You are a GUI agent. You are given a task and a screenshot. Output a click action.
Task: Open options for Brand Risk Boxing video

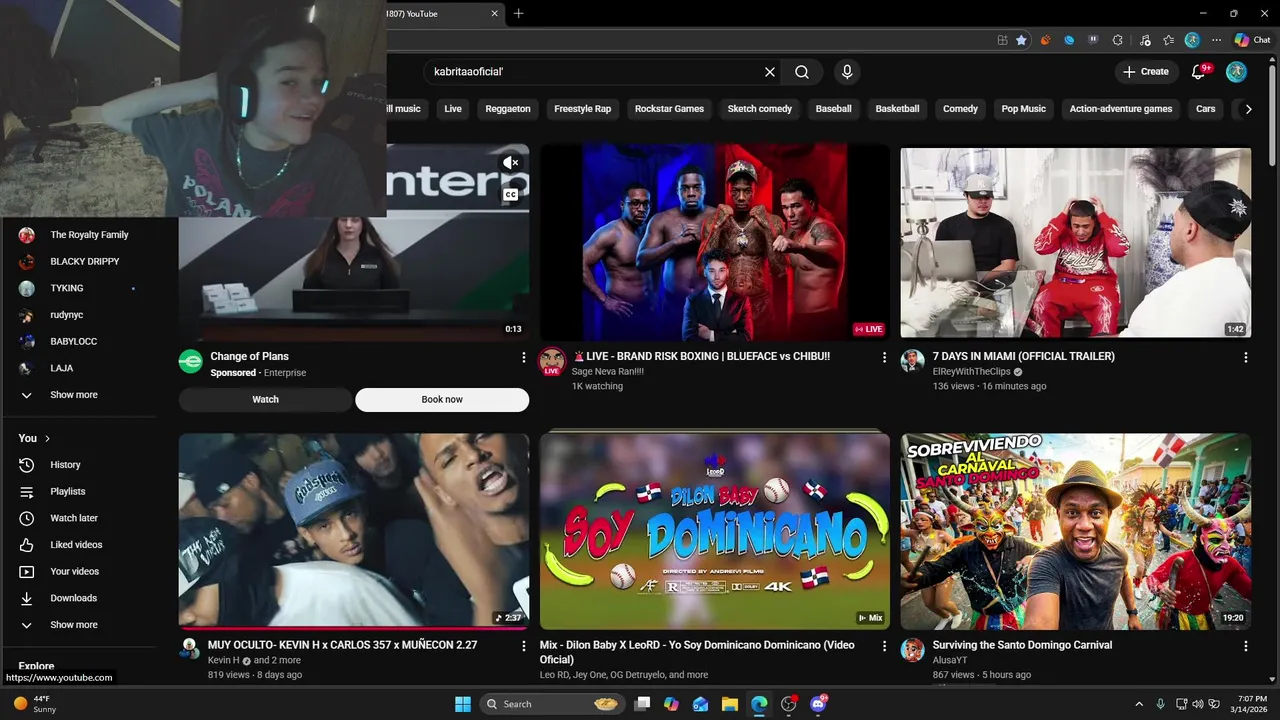pos(884,357)
